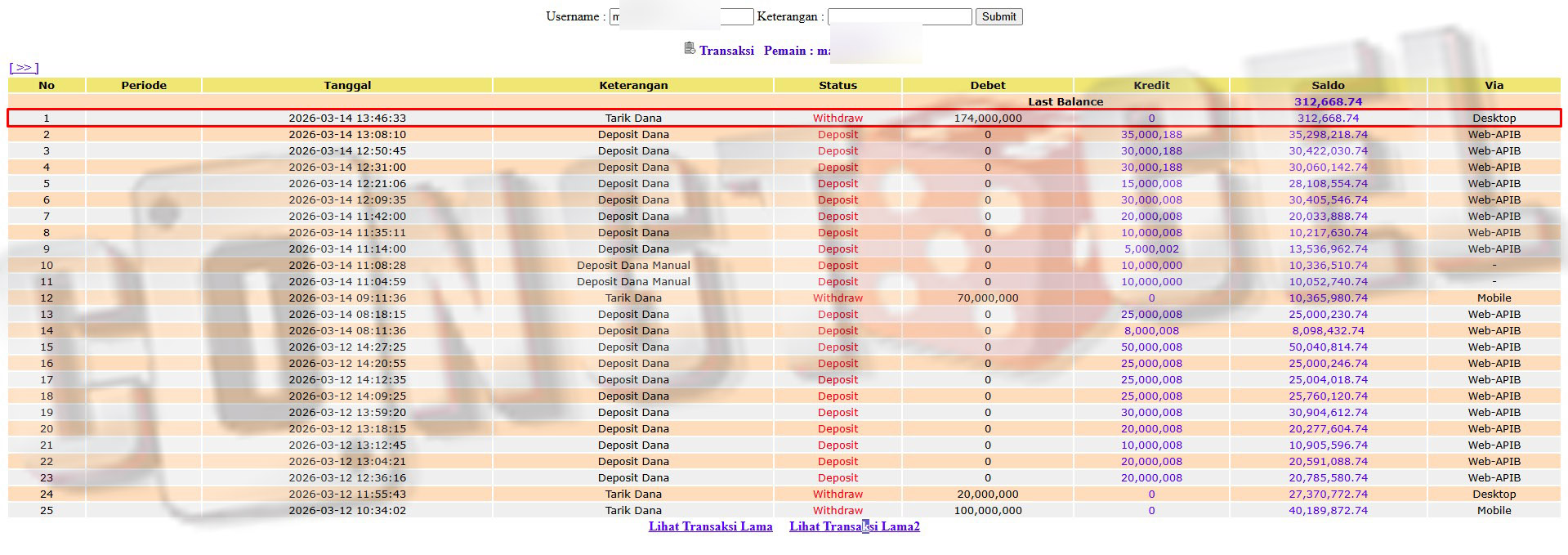Open the Lihat Transaksi Lama link
The width and height of the screenshot is (1568, 555).
coord(710,526)
